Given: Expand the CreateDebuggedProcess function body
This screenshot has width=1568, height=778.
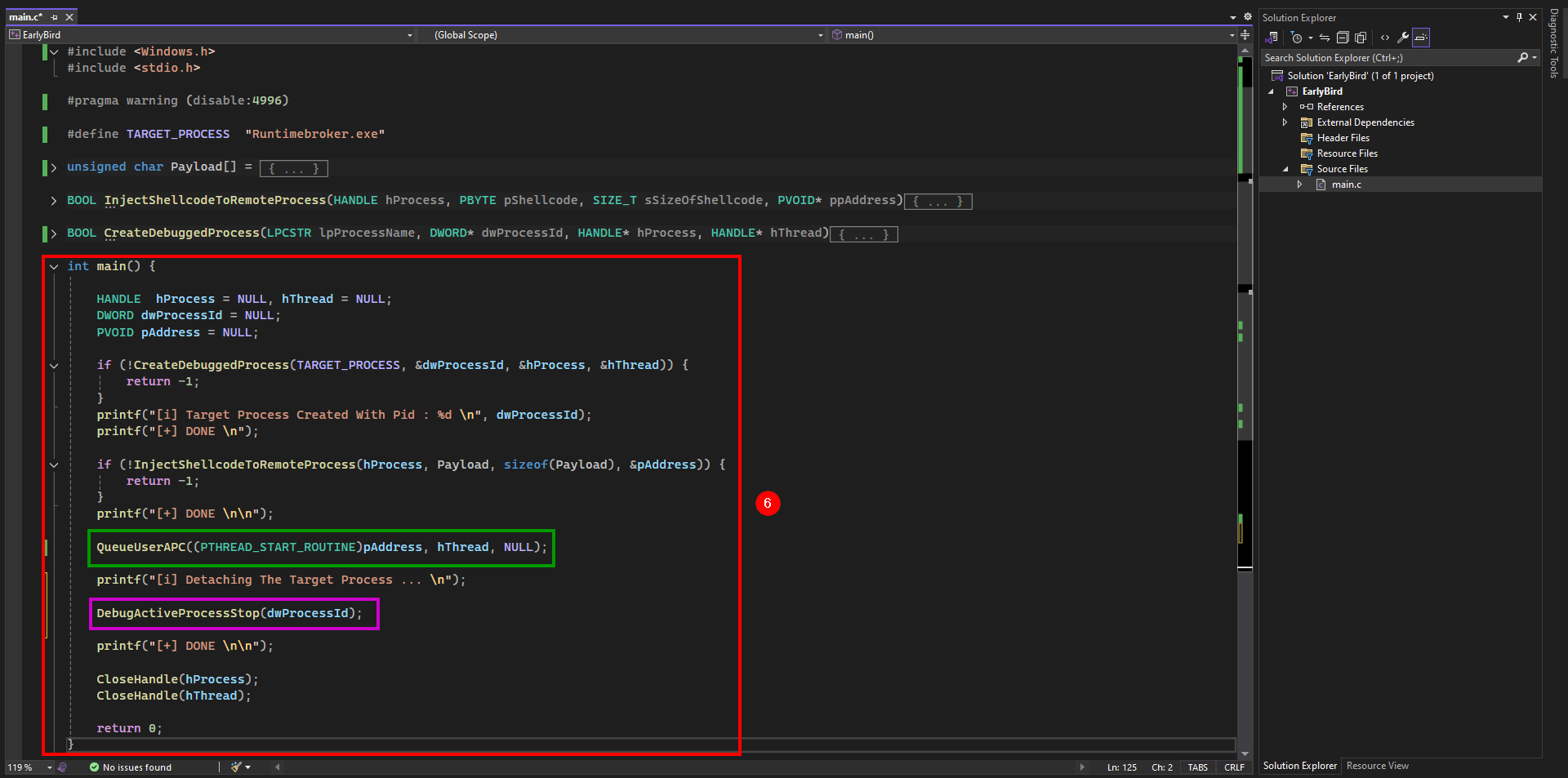Looking at the screenshot, I should [54, 233].
